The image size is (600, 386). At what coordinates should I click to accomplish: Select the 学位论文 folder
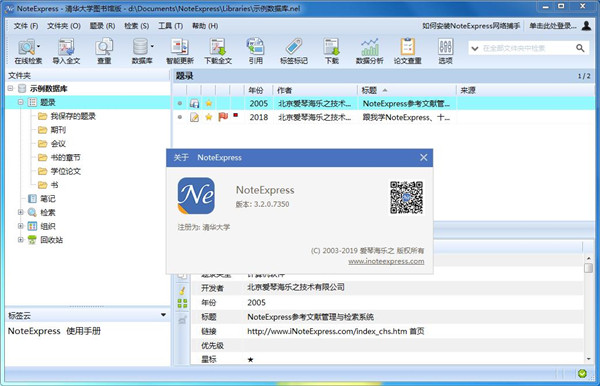66,171
